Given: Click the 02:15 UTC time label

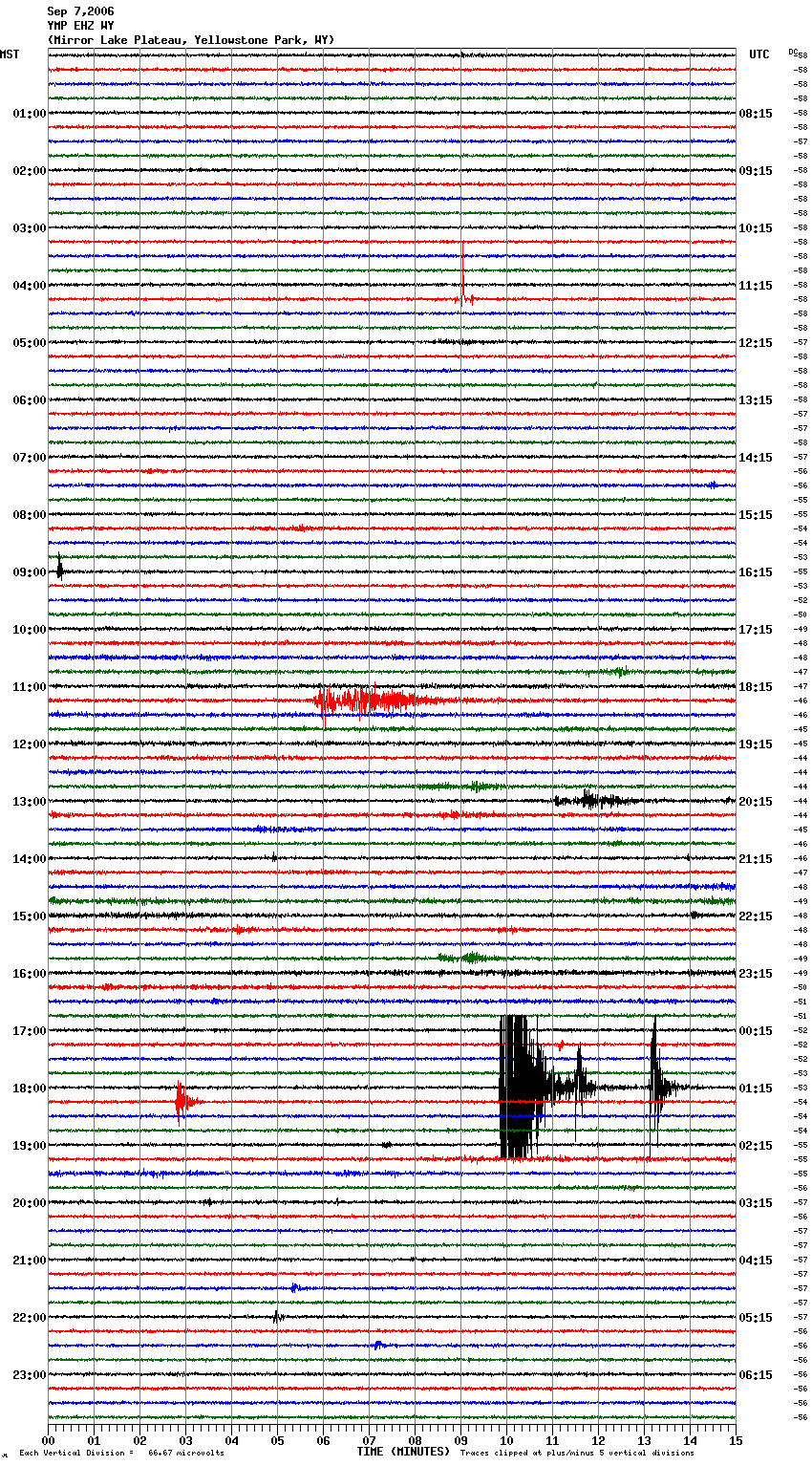Looking at the screenshot, I should (756, 1146).
